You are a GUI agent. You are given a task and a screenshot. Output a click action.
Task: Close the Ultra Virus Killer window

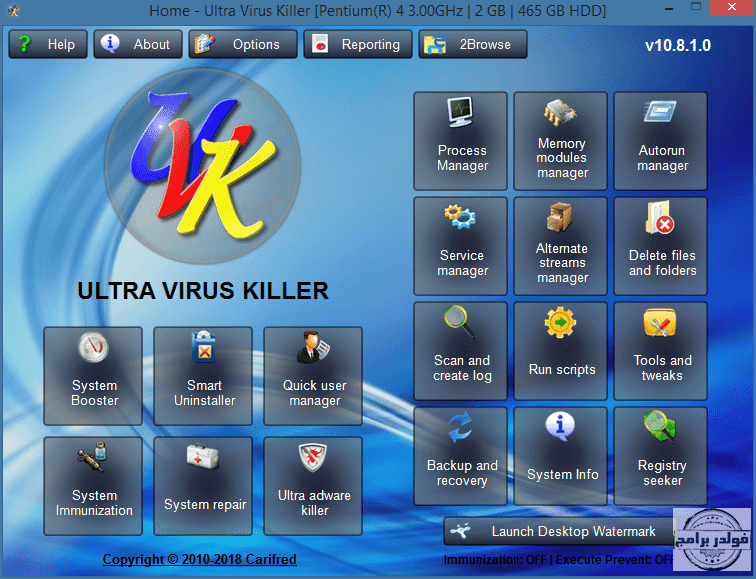point(732,7)
